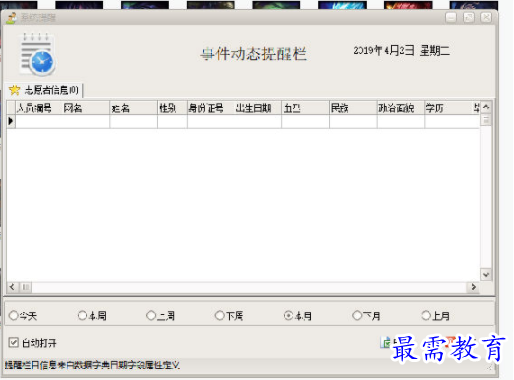Viewport: 514px width, 380px height.
Task: Click the status bar message at window bottom
Action: (x=92, y=365)
